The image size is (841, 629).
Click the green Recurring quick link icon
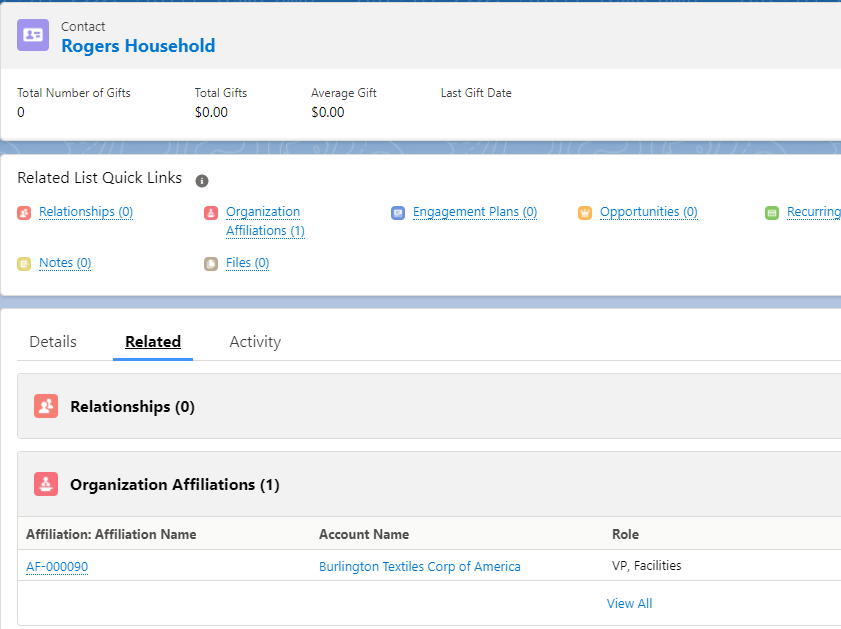772,213
